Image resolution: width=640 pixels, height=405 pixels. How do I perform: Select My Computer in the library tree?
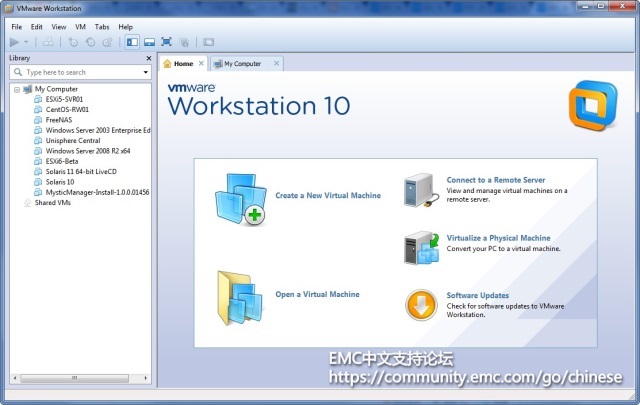[x=56, y=89]
